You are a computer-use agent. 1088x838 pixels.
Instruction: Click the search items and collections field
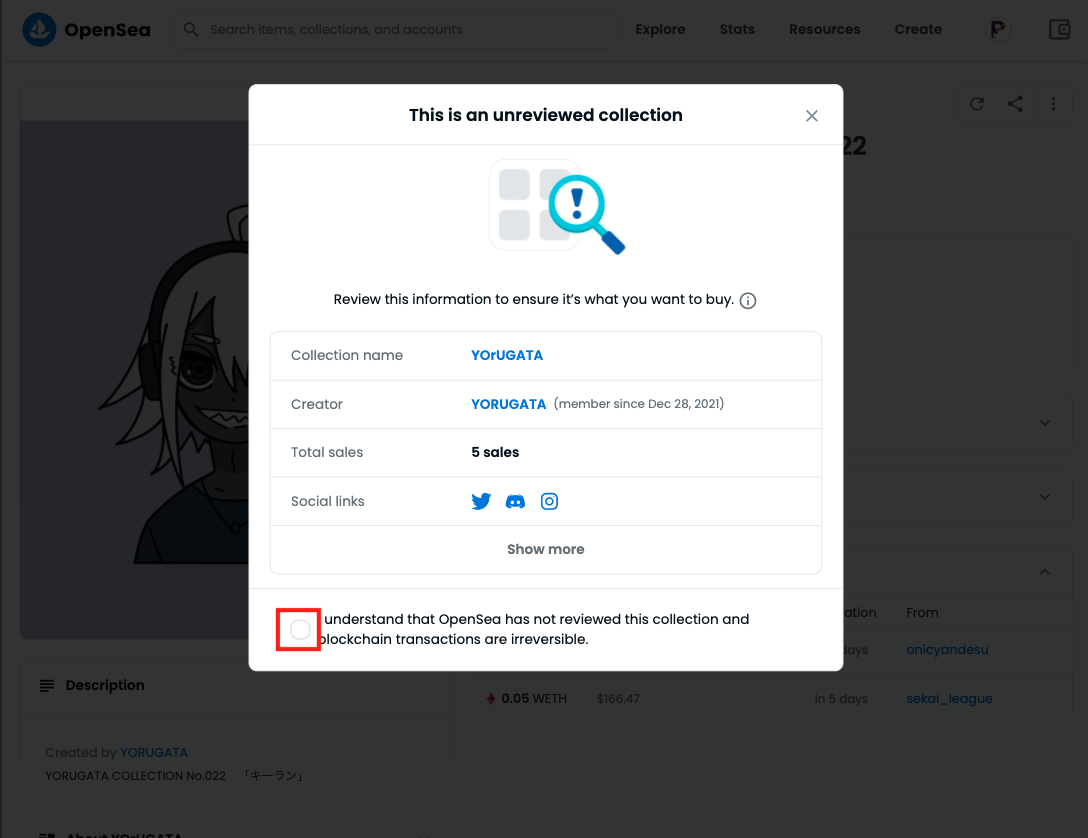point(400,30)
